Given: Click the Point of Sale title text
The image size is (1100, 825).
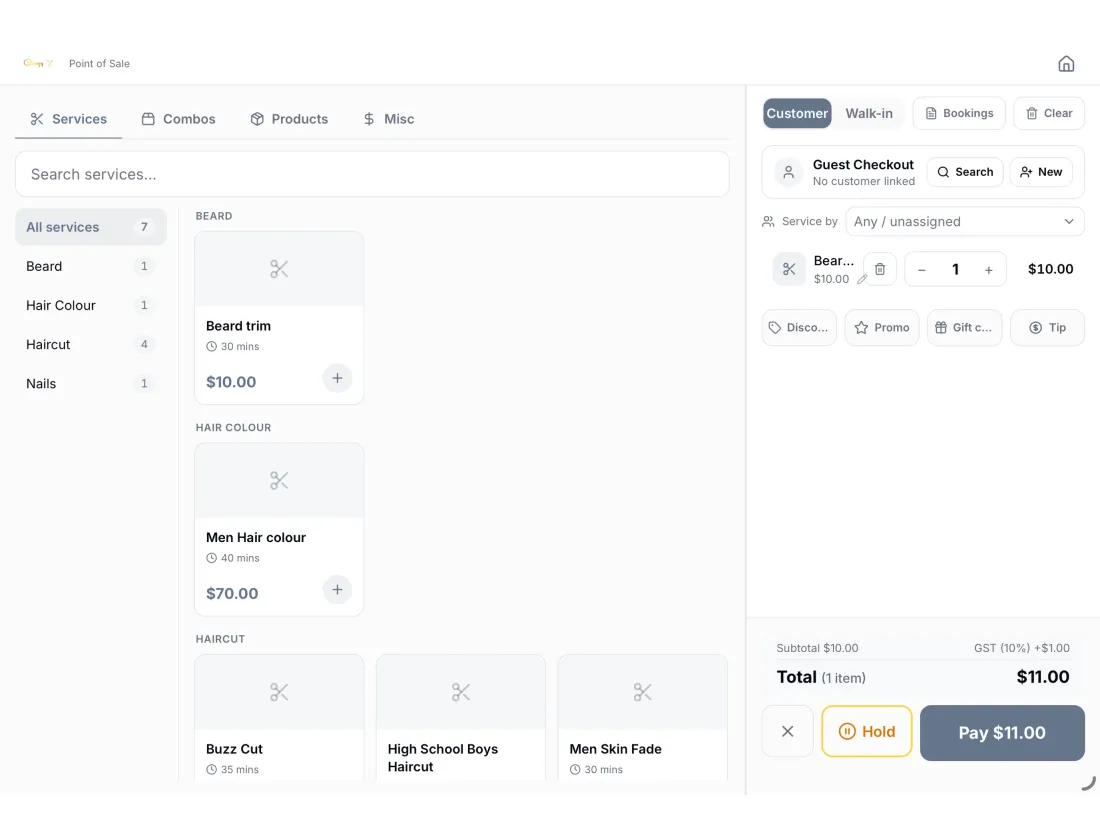Looking at the screenshot, I should pyautogui.click(x=99, y=64).
